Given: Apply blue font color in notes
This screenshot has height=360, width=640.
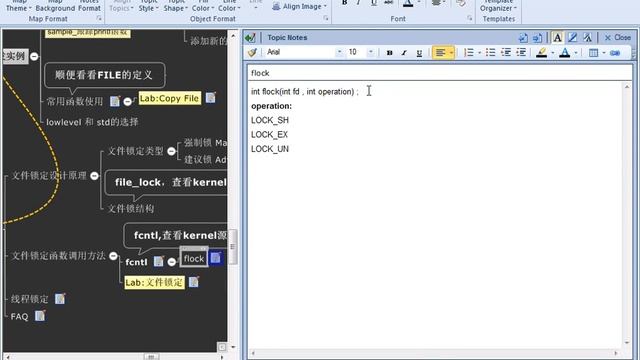Looking at the screenshot, I should point(564,53).
